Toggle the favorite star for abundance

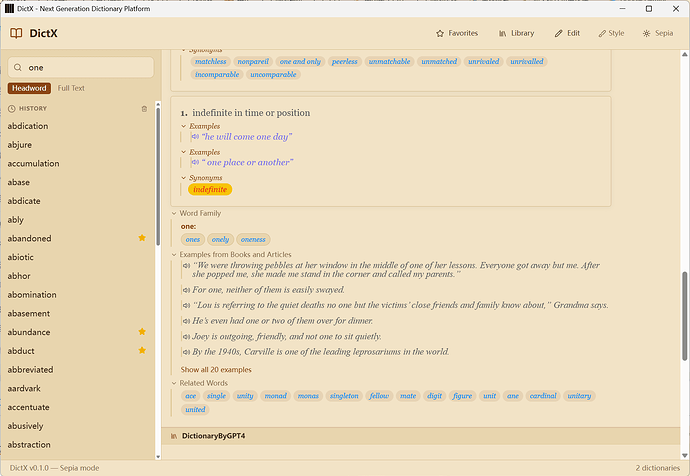(x=142, y=332)
